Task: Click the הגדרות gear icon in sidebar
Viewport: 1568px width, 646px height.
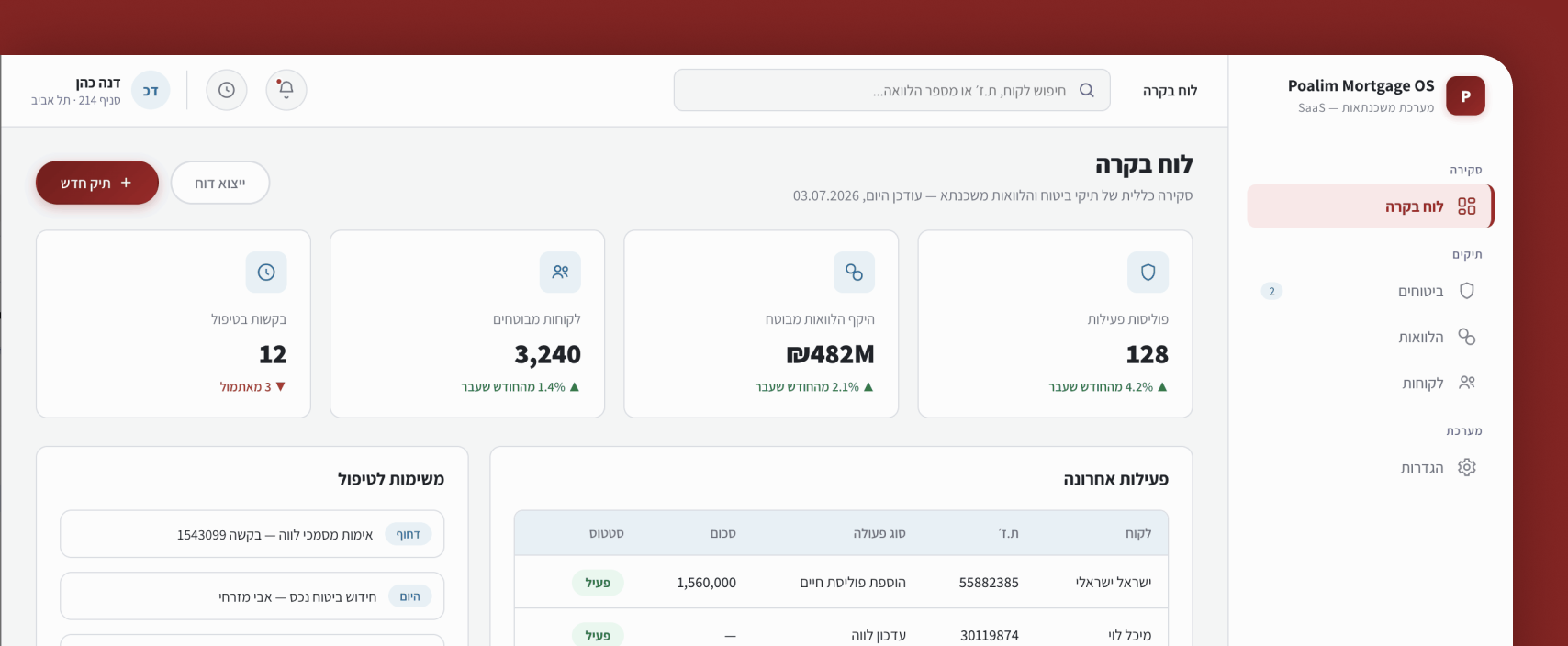Action: pos(1467,467)
